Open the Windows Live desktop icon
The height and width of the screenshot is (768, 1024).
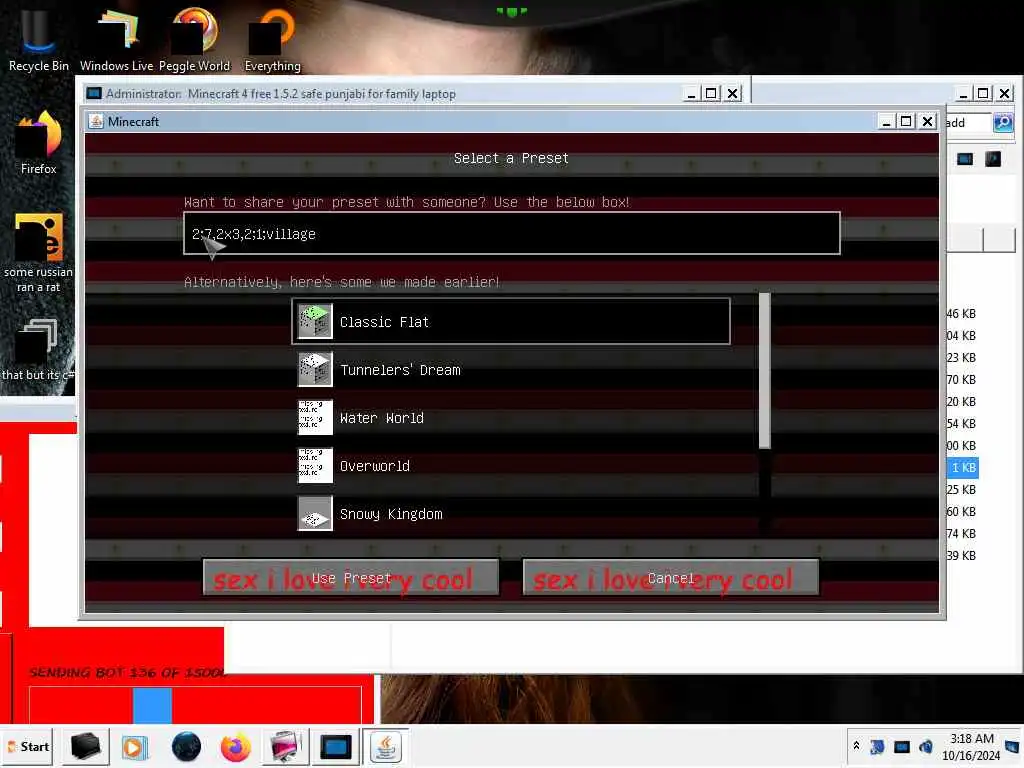click(x=116, y=39)
